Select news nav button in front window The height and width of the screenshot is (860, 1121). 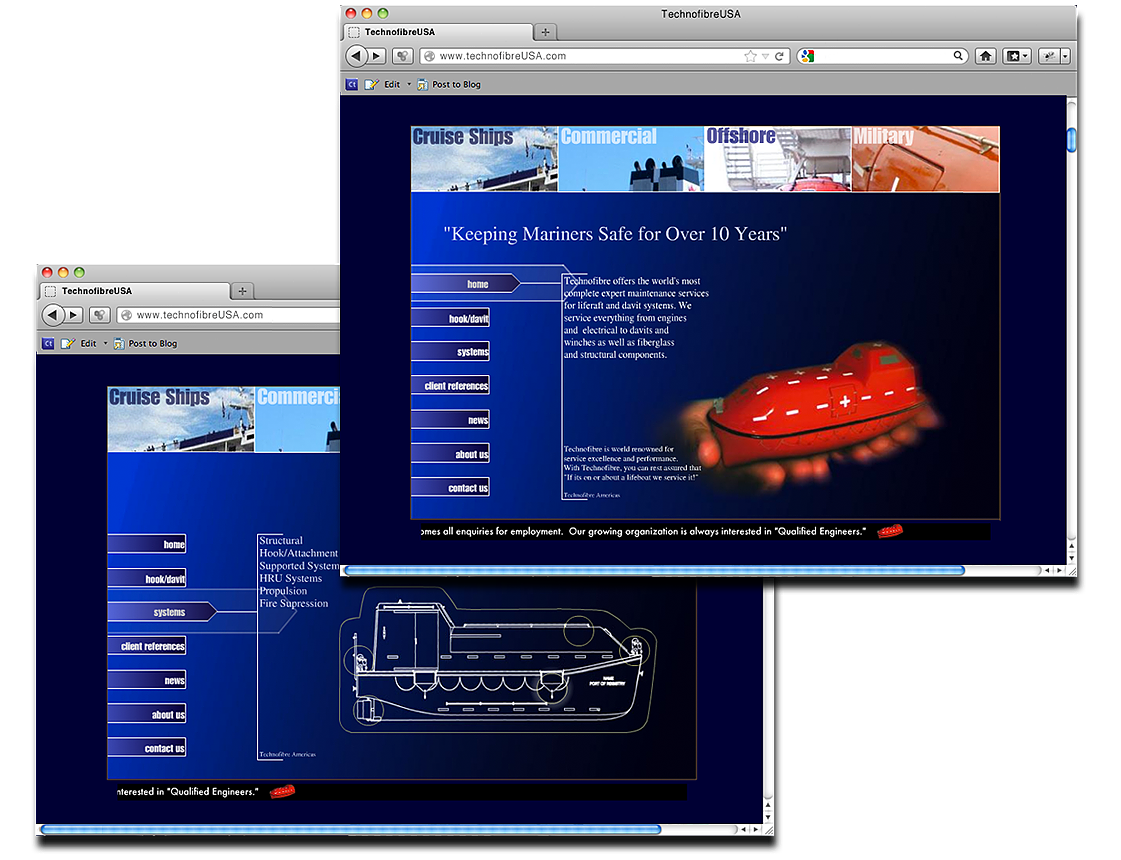point(450,420)
